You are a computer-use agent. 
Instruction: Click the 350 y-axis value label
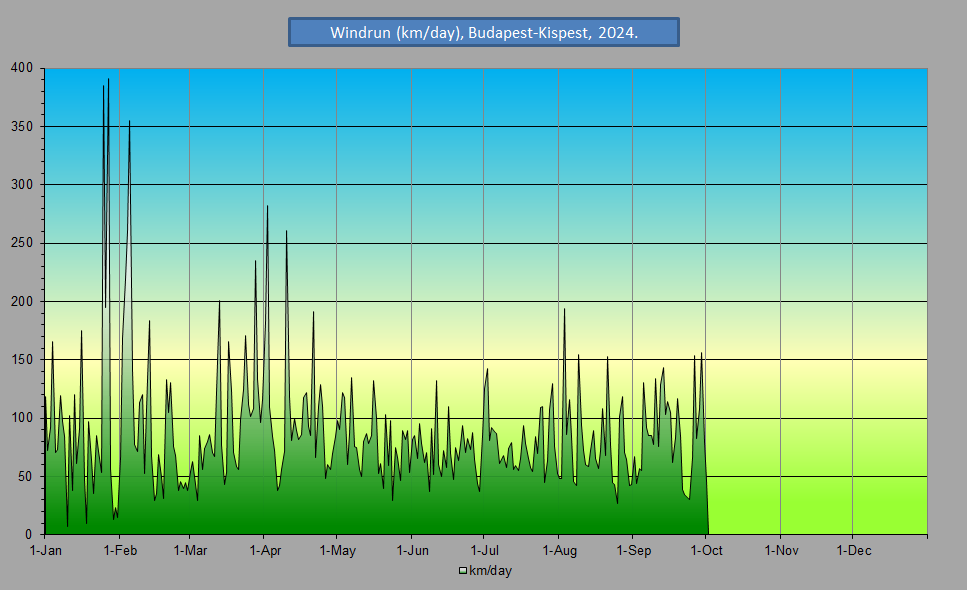coord(23,126)
